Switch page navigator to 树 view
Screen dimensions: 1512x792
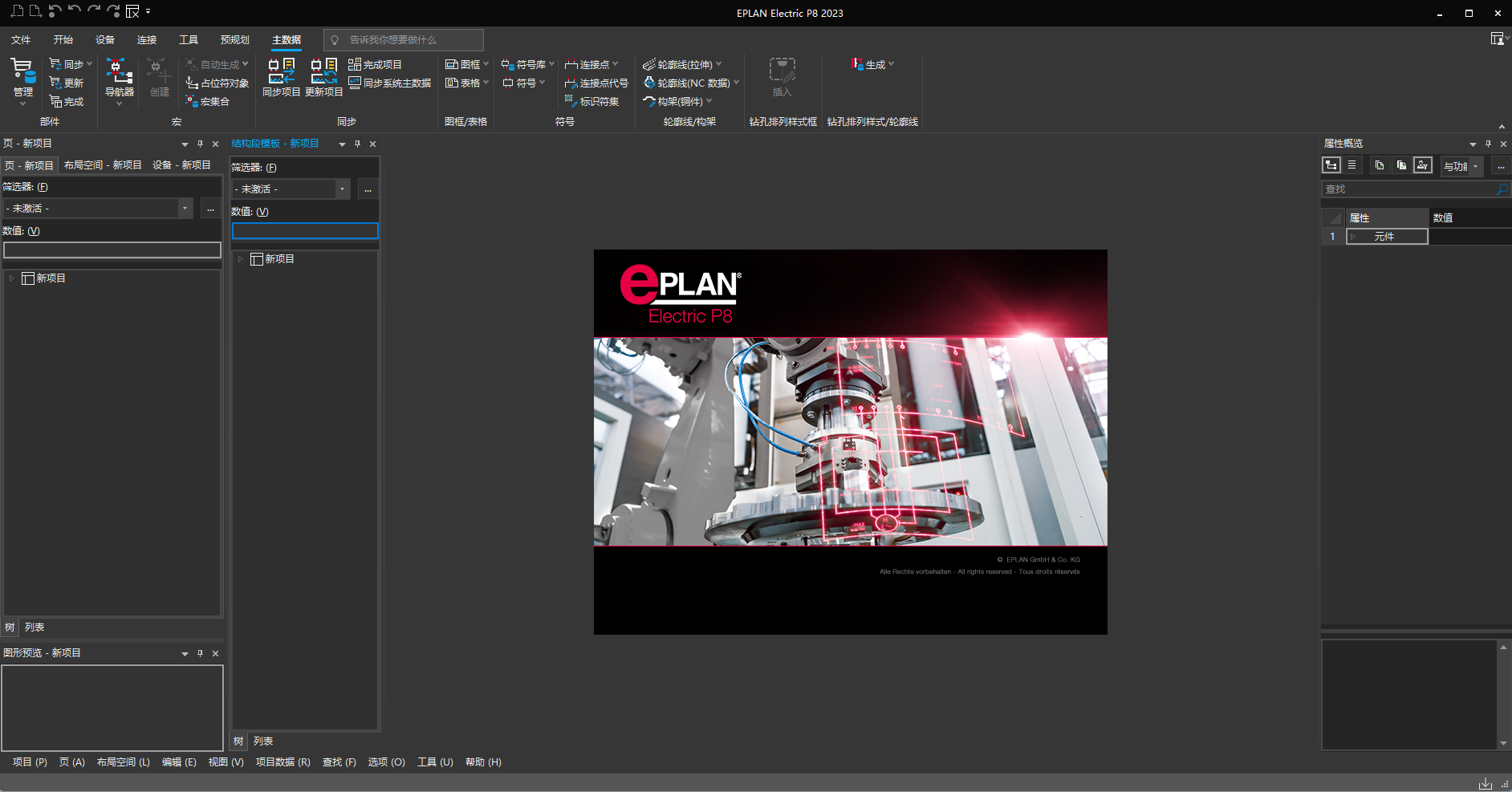[10, 628]
